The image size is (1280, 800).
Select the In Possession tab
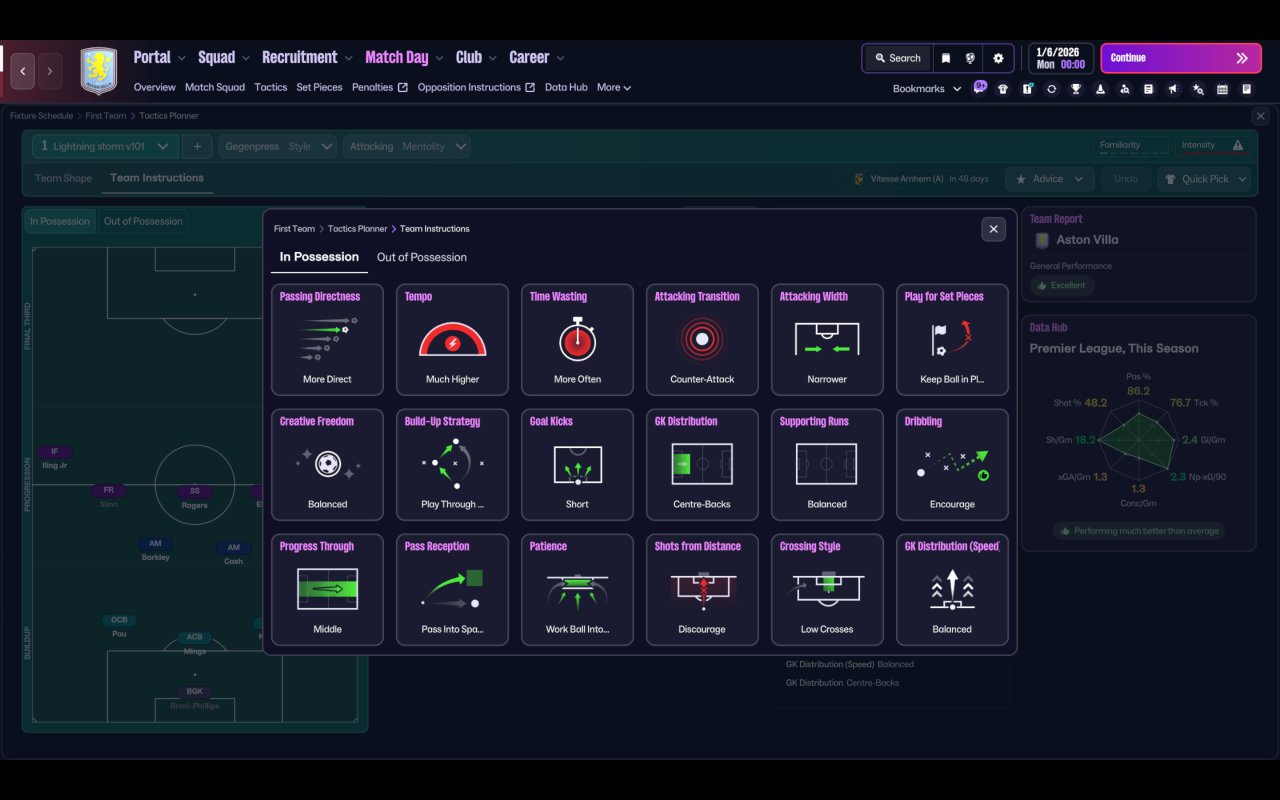click(319, 257)
